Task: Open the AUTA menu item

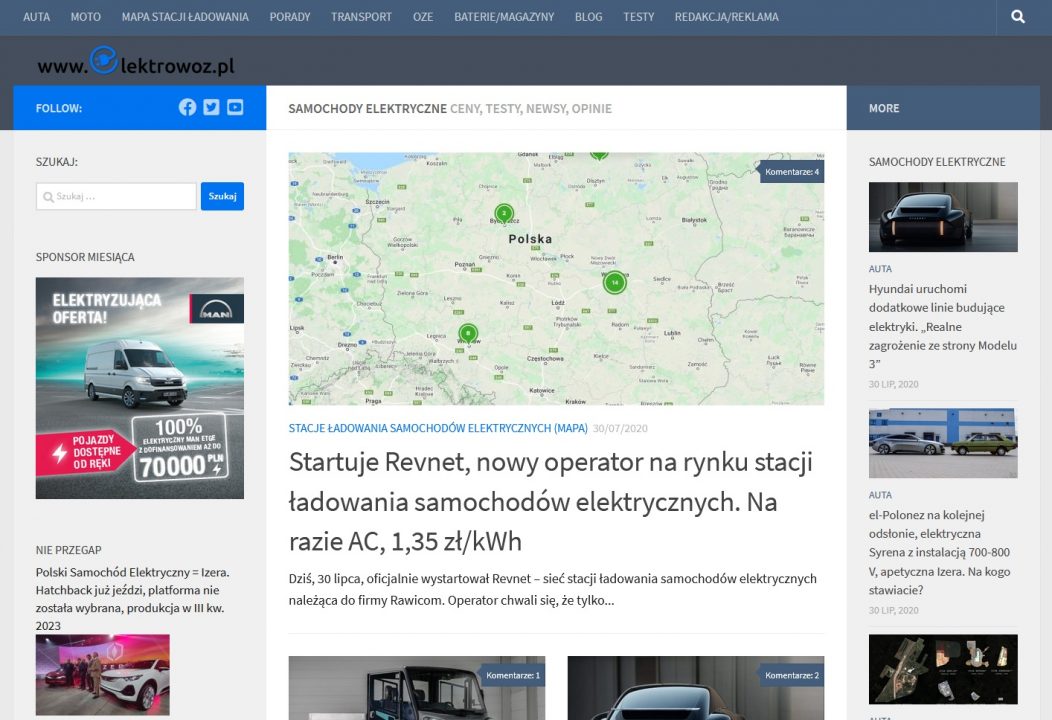Action: (x=36, y=17)
